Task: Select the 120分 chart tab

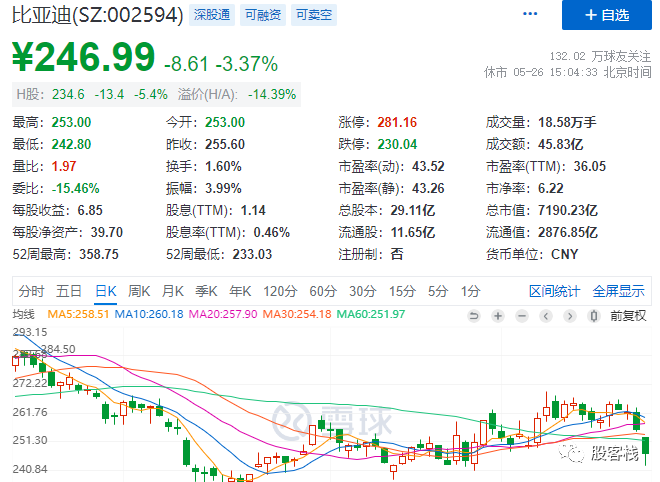Action: coord(280,291)
